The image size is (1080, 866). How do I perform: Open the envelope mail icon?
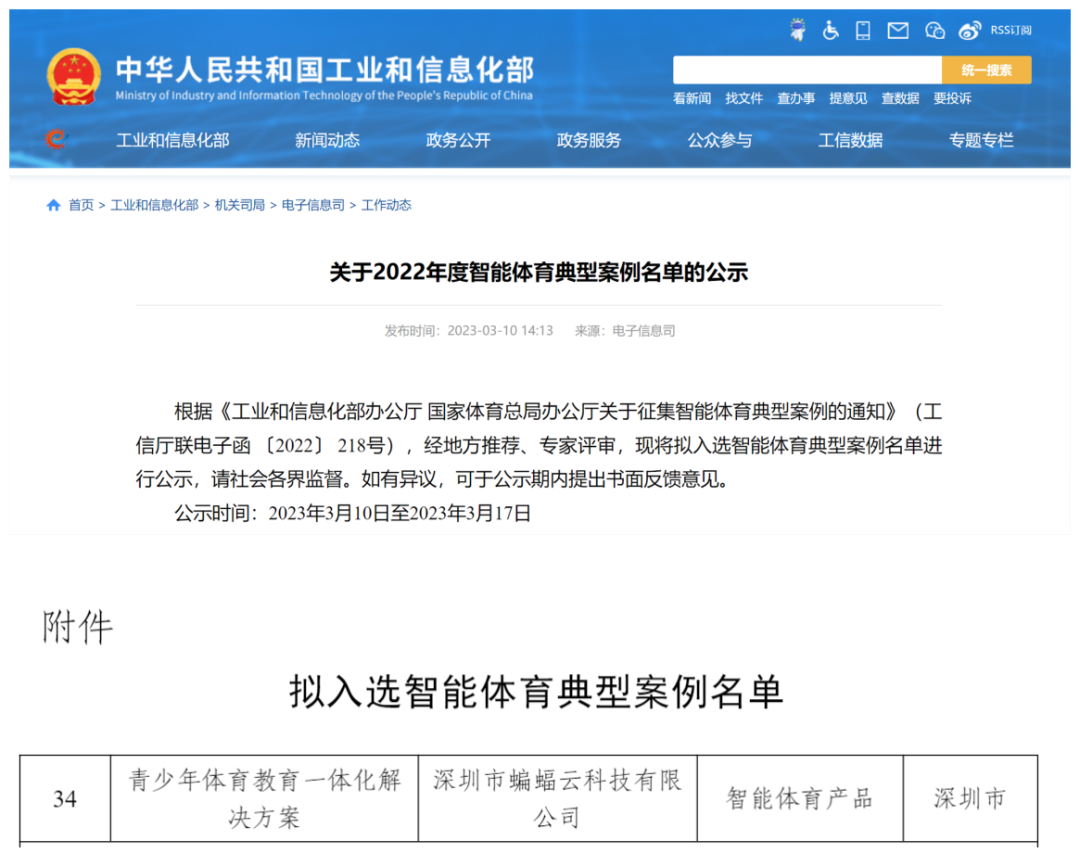pos(897,30)
